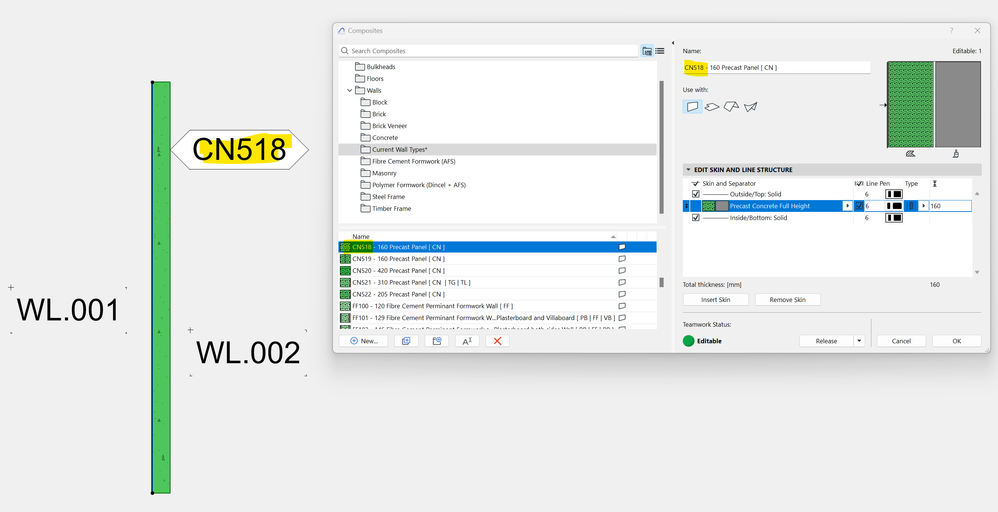Click the Remove Skin button
Image resolution: width=998 pixels, height=512 pixels.
click(x=787, y=300)
